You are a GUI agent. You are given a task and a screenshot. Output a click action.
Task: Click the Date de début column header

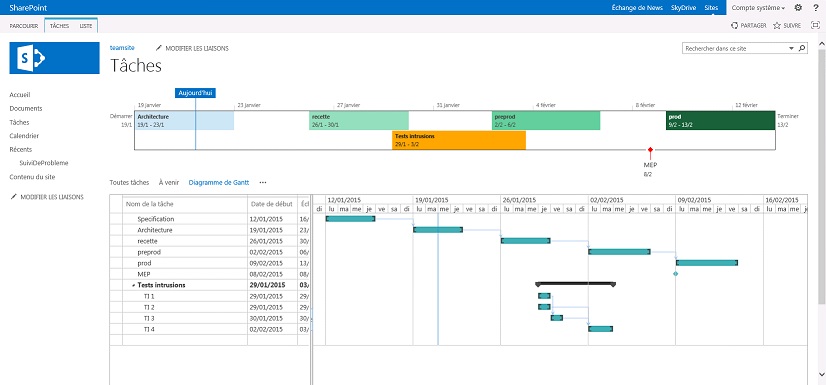[x=272, y=204]
